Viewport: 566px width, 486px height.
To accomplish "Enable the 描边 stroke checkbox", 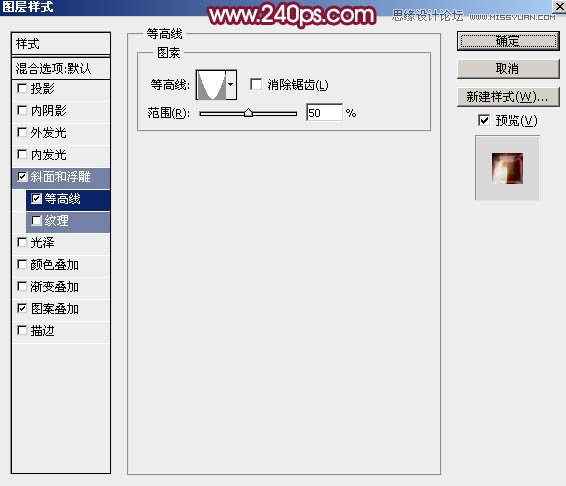I will [22, 330].
